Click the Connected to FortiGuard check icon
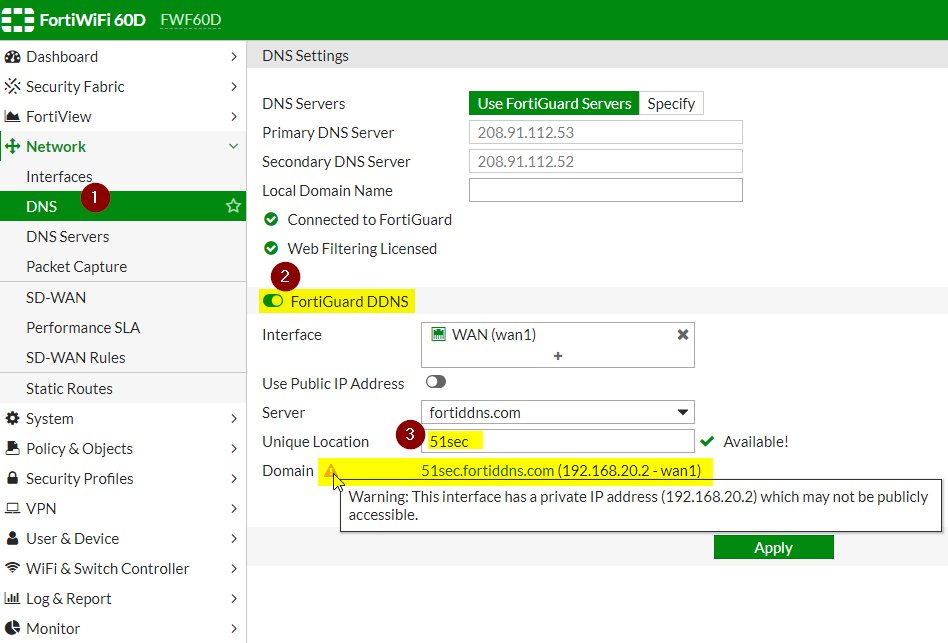 coord(271,219)
